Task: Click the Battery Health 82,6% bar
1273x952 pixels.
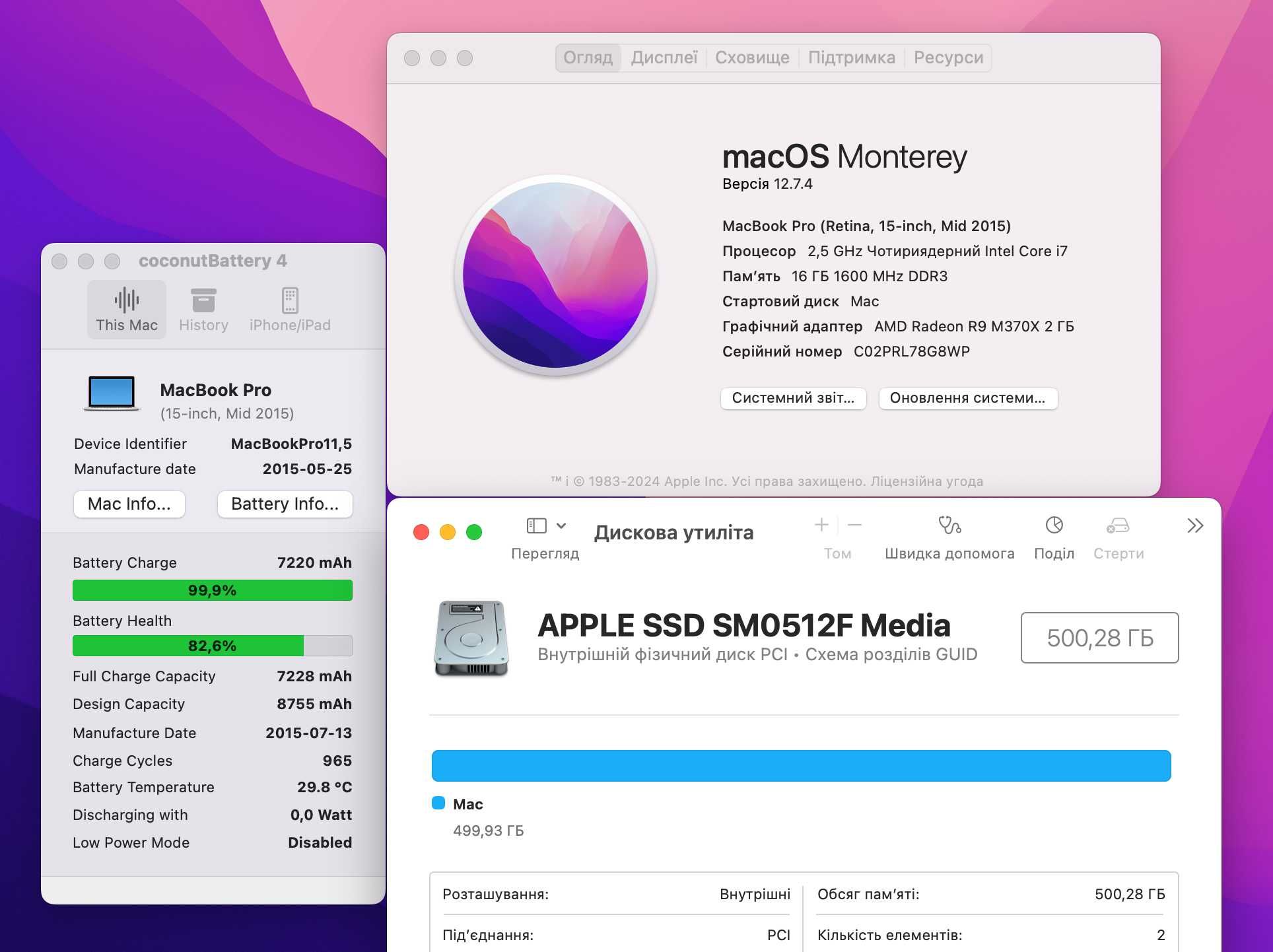Action: pos(212,646)
